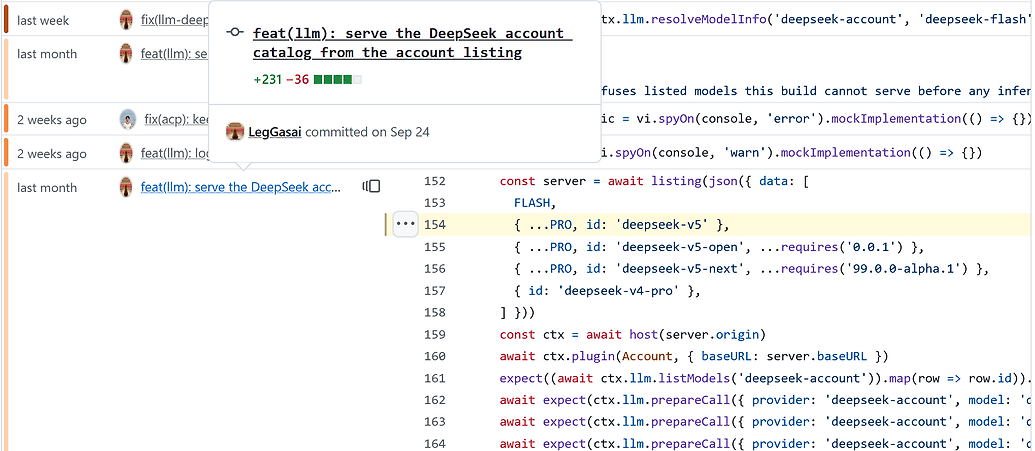Click line number 161
The width and height of the screenshot is (1035, 451).
click(435, 378)
